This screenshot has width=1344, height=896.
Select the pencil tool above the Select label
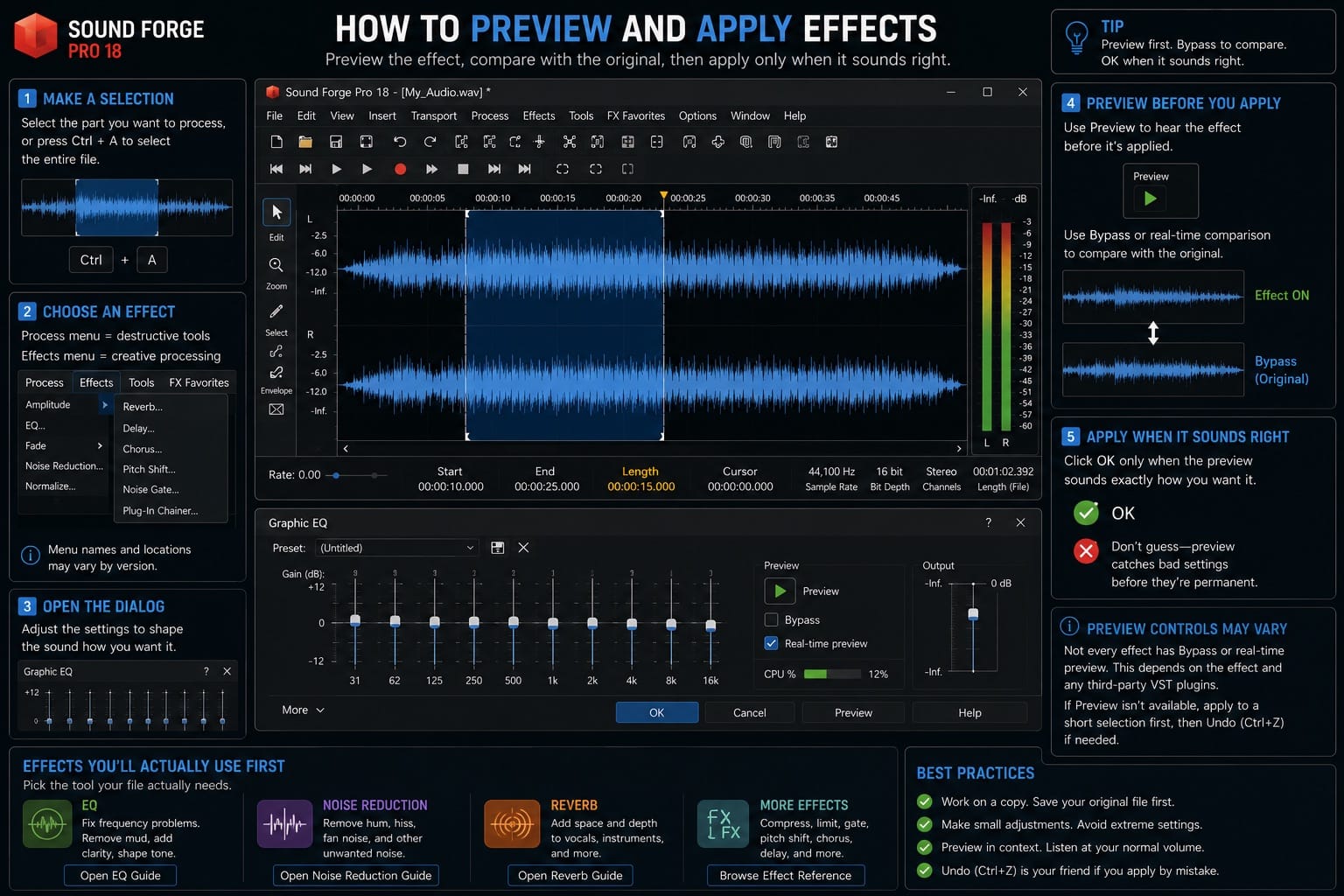click(276, 311)
